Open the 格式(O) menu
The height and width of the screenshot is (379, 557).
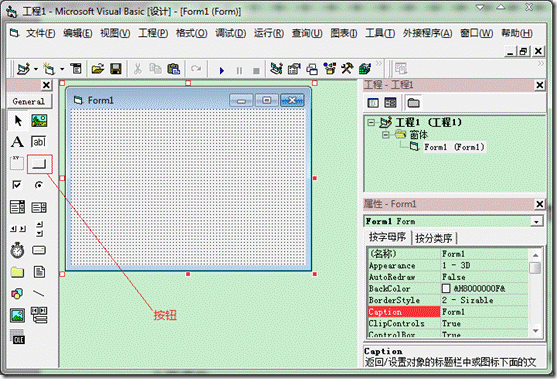[x=191, y=33]
